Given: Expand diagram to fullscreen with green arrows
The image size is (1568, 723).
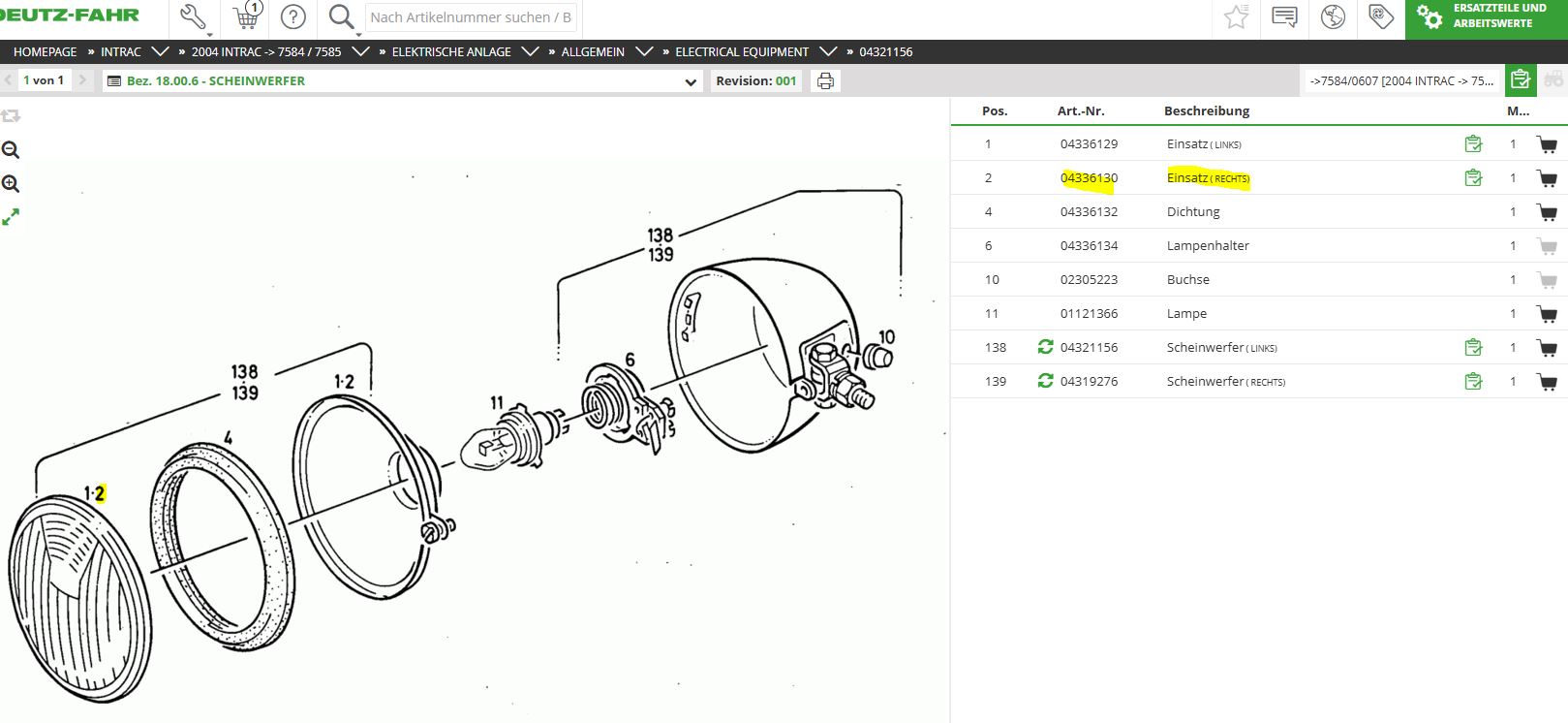Looking at the screenshot, I should point(11,218).
